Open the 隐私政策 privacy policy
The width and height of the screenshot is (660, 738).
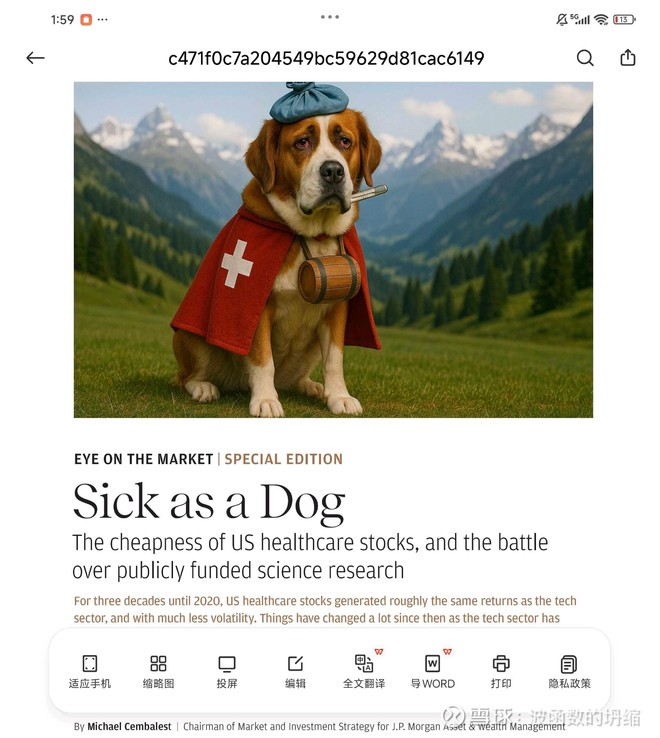point(569,672)
